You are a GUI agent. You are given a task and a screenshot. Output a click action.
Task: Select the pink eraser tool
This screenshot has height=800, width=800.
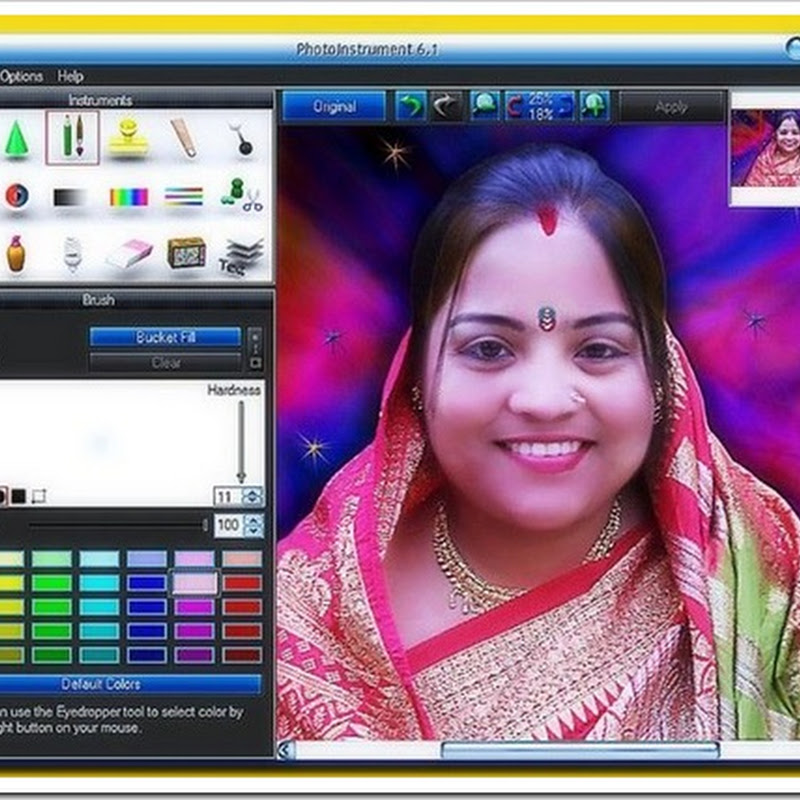tap(130, 254)
